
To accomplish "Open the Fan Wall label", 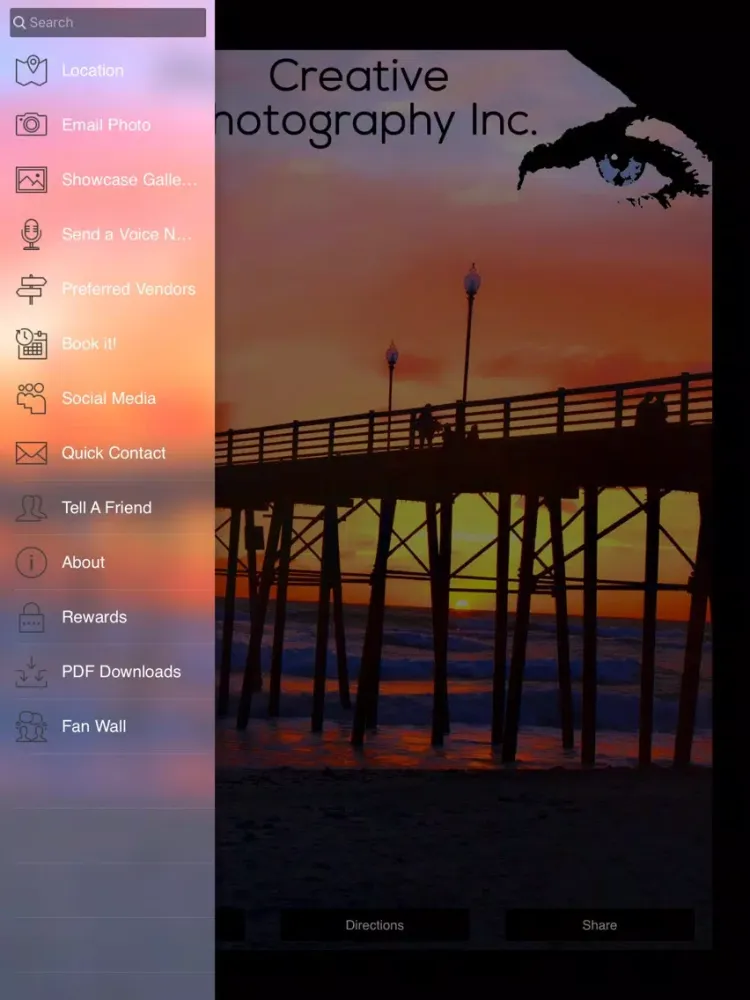I will click(94, 726).
